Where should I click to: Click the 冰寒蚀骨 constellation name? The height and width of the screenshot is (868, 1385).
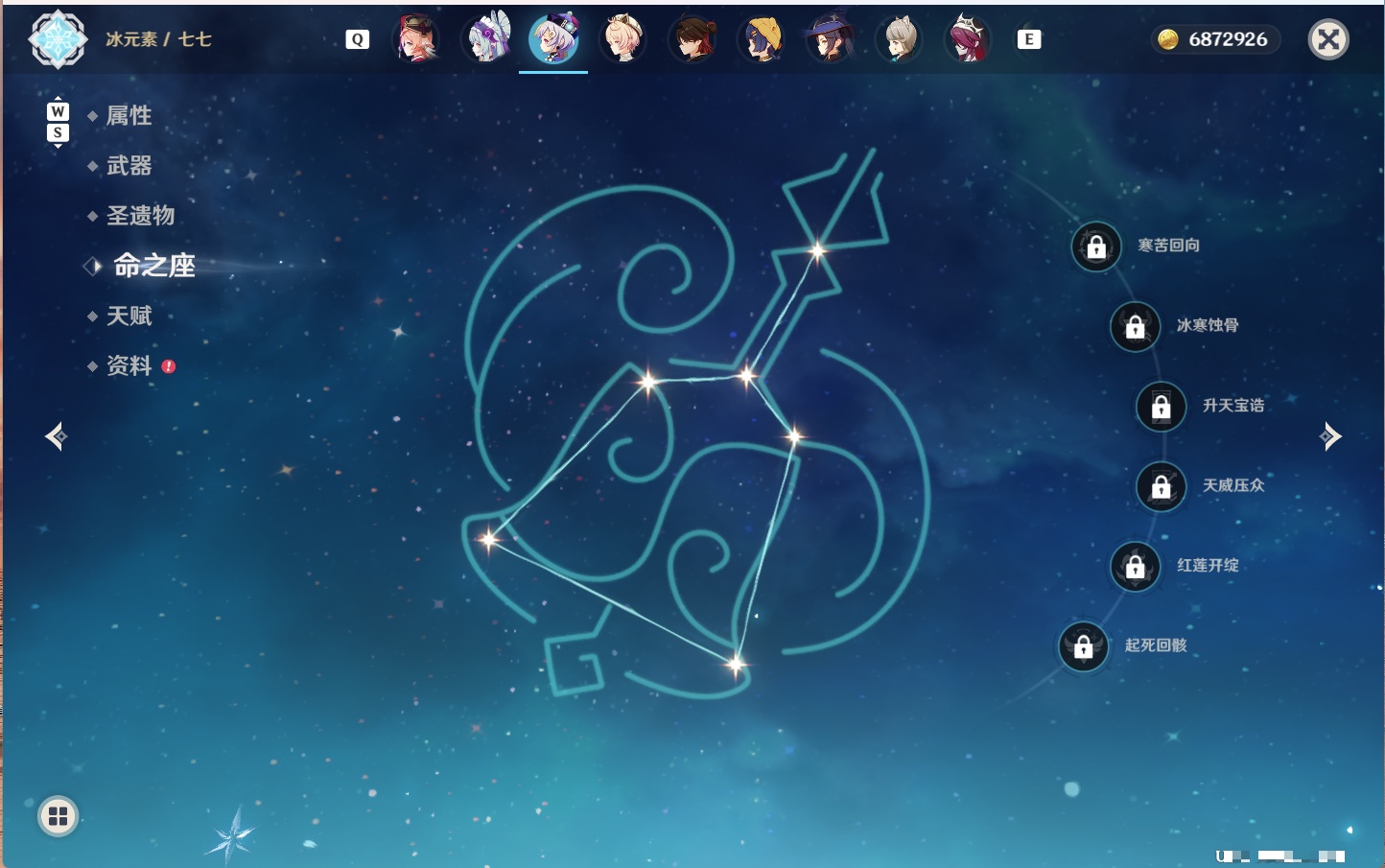tap(1208, 325)
